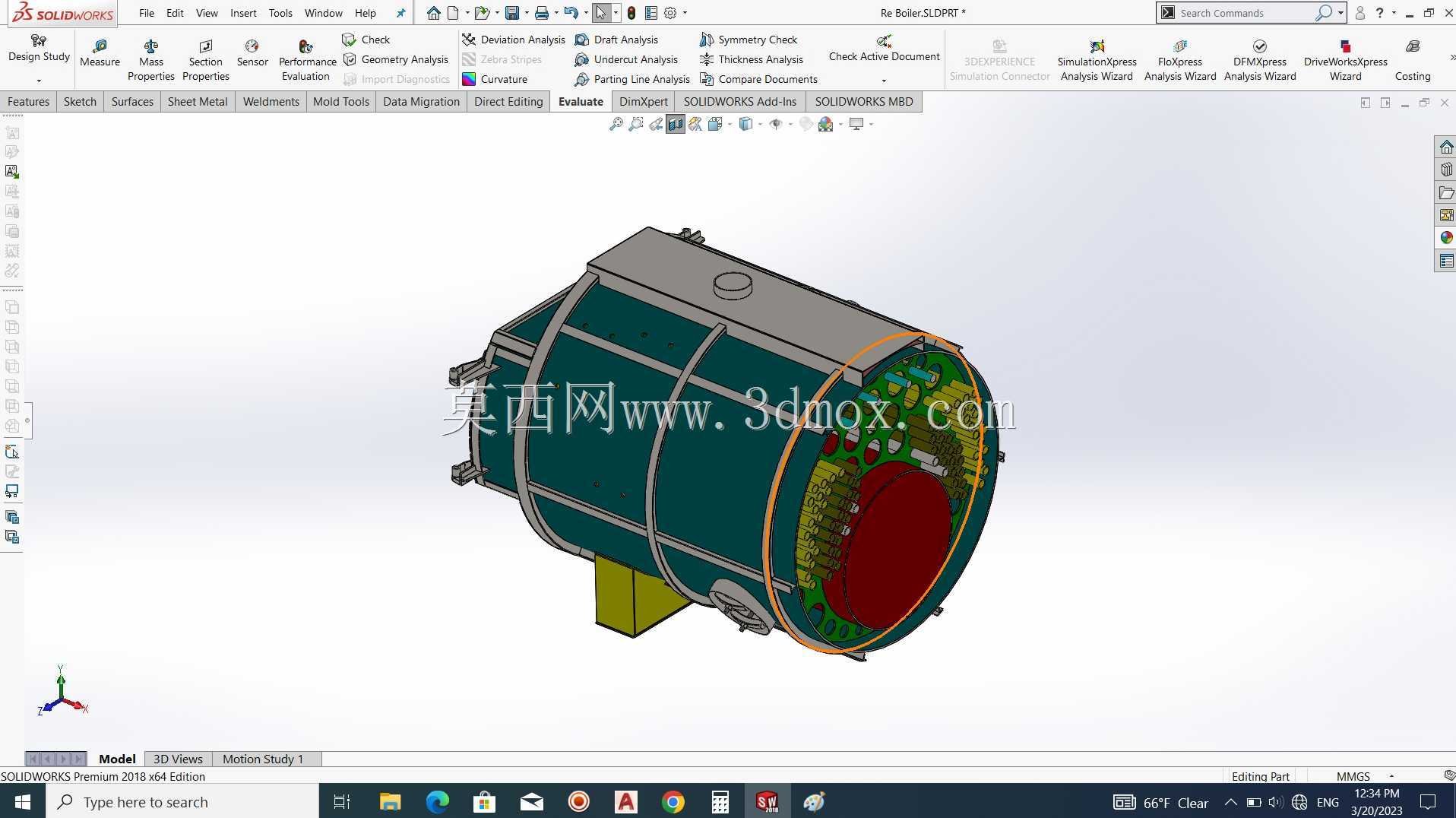The width and height of the screenshot is (1456, 818).
Task: Open Dynamic Annotation Views icon
Action: pyautogui.click(x=695, y=124)
